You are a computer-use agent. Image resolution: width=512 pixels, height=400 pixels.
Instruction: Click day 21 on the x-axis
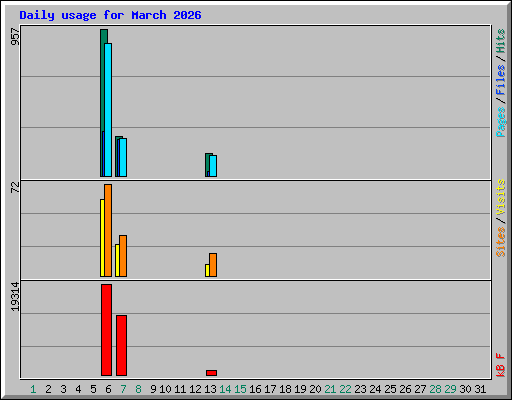[330, 389]
